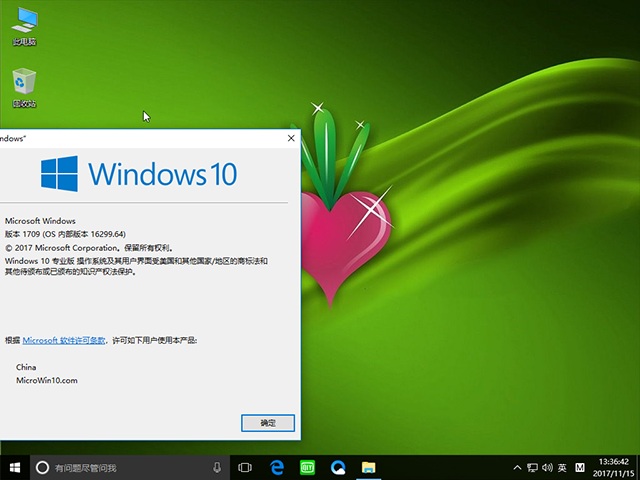
Task: Switch input language indicator 英
Action: pos(562,467)
